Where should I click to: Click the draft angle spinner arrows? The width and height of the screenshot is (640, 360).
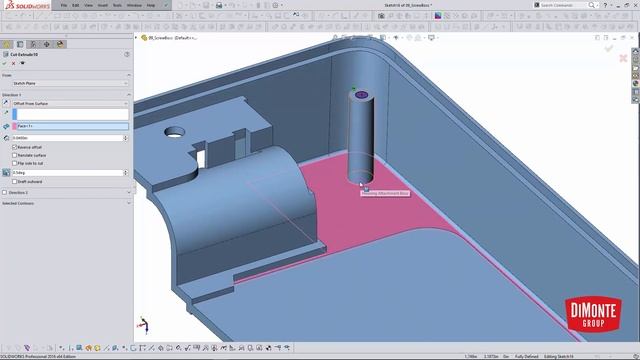click(126, 173)
